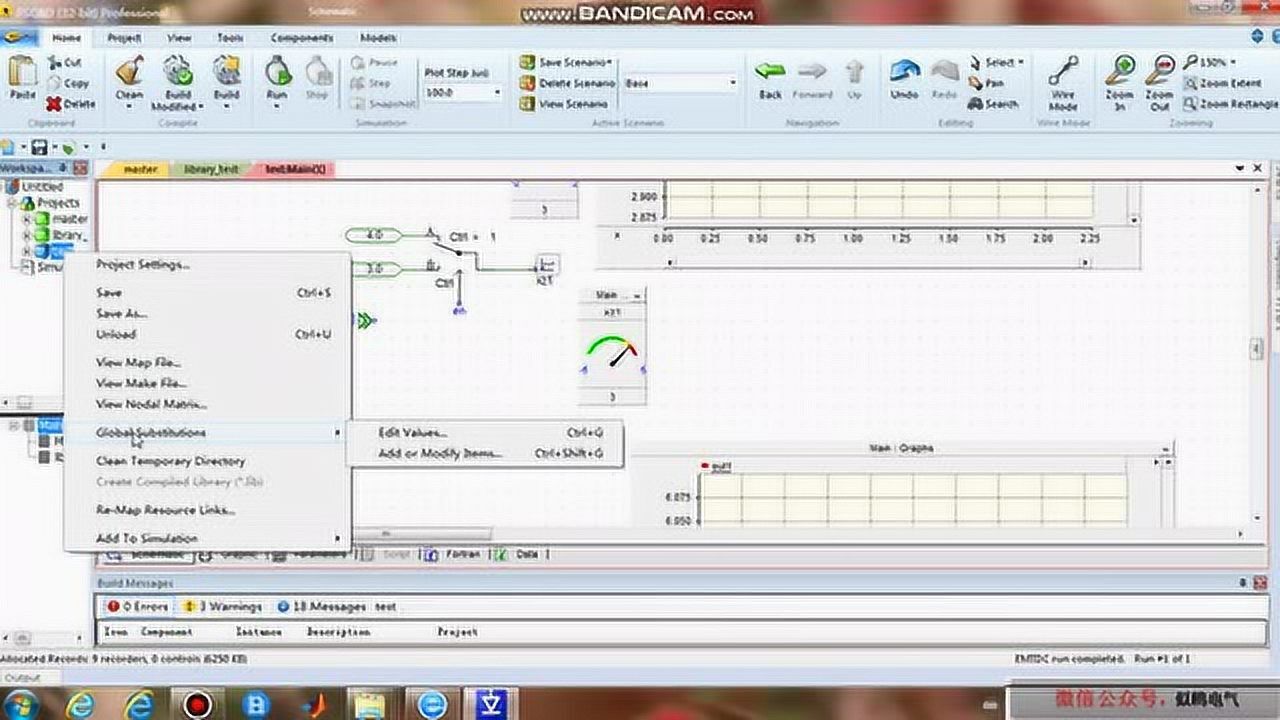
Task: Click Zoom Extent button
Action: click(x=1221, y=83)
